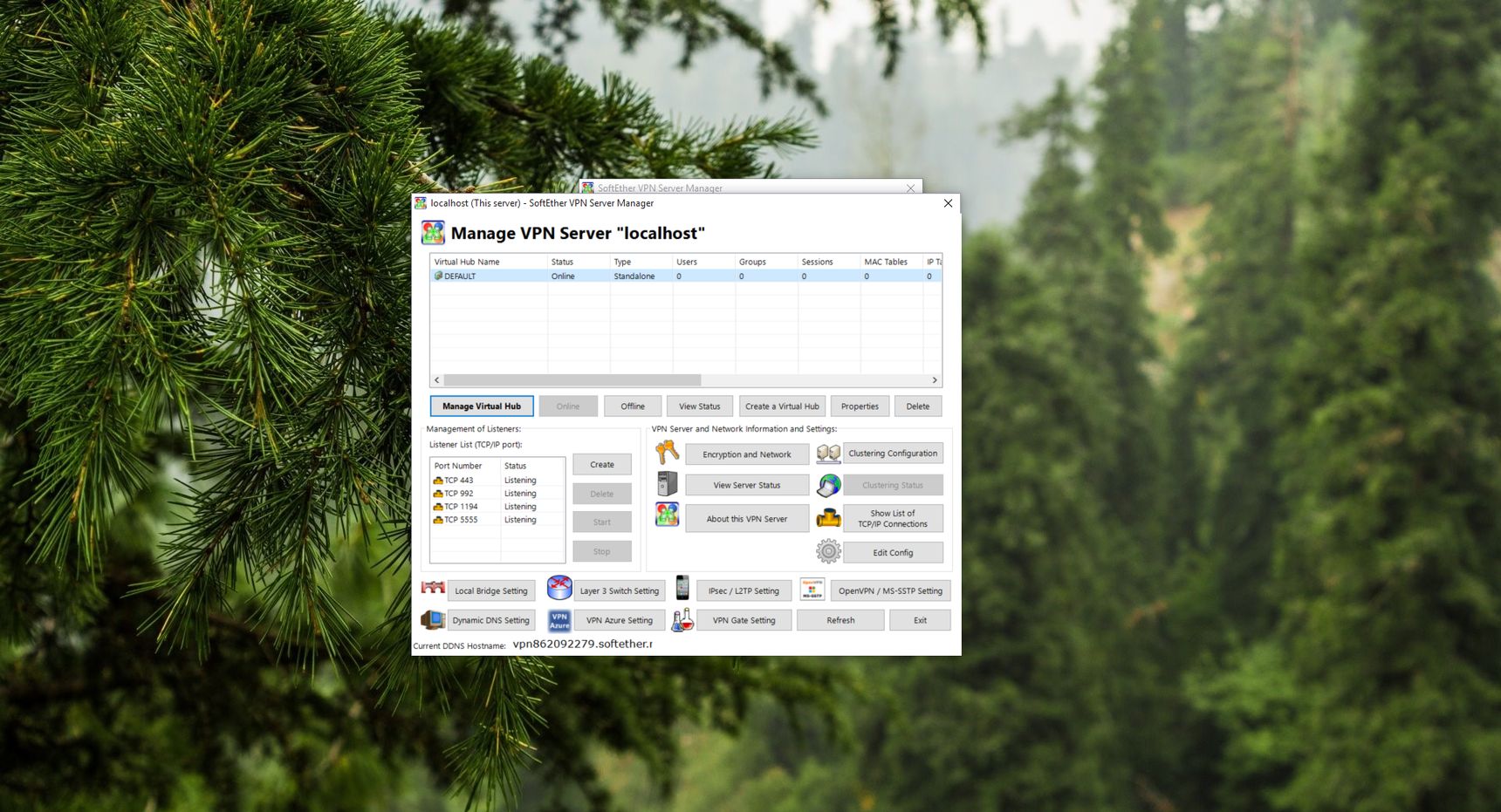The height and width of the screenshot is (812, 1501).
Task: Click the IPsec / L2TP phone icon
Action: click(x=682, y=588)
